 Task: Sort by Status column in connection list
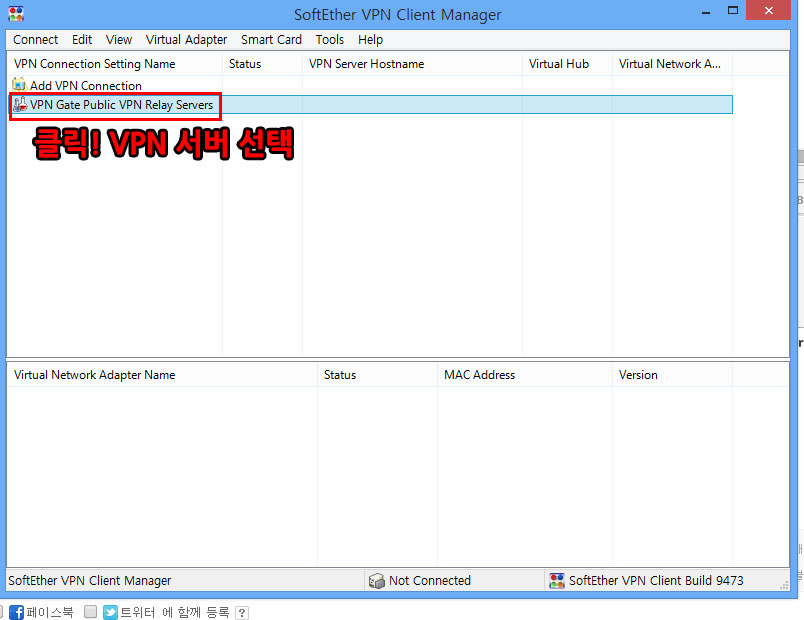pyautogui.click(x=263, y=64)
